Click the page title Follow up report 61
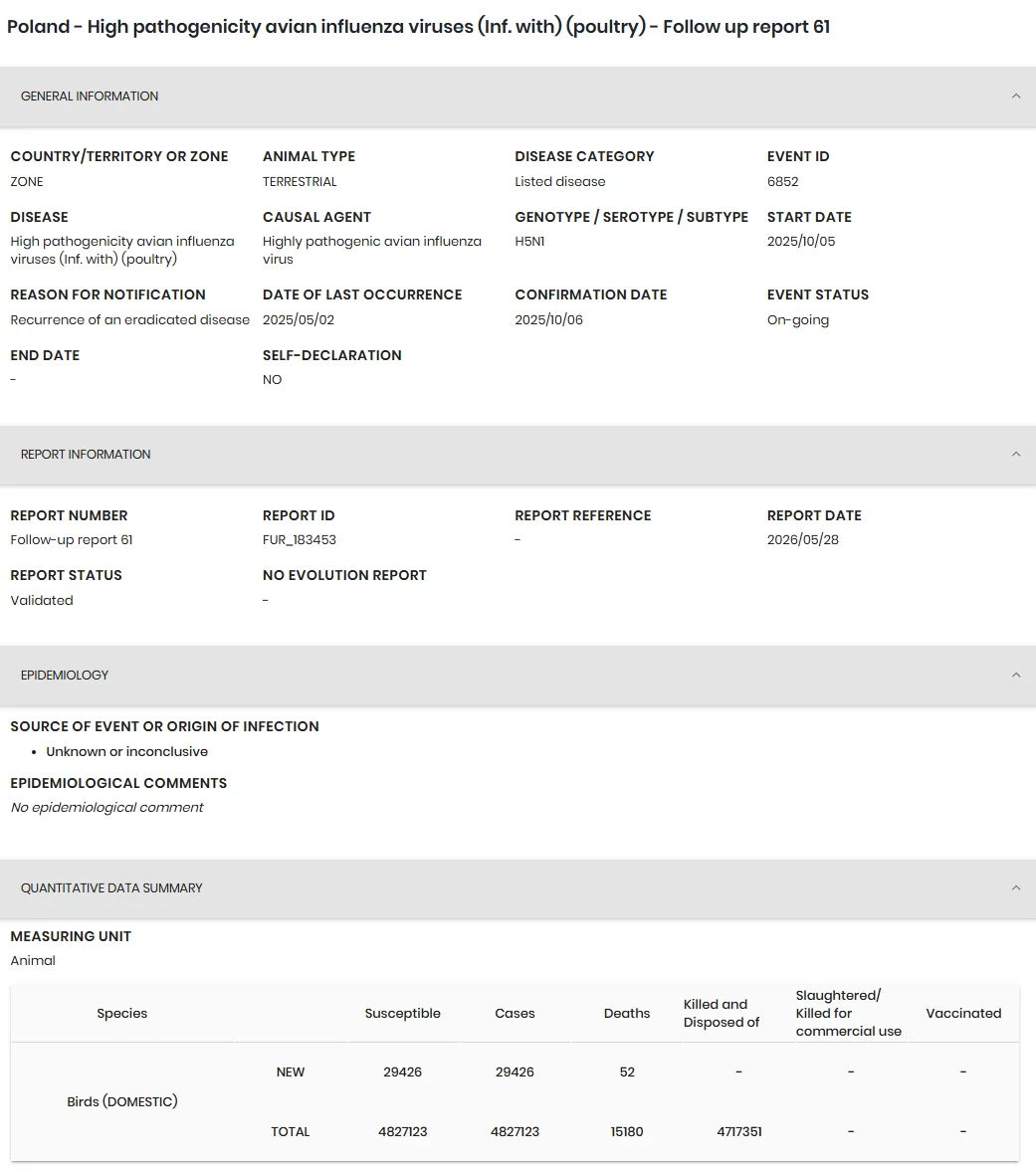This screenshot has height=1170, width=1036. click(746, 27)
